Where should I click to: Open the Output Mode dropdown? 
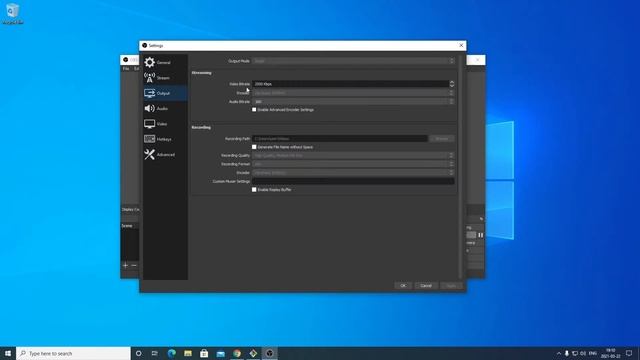pos(353,61)
